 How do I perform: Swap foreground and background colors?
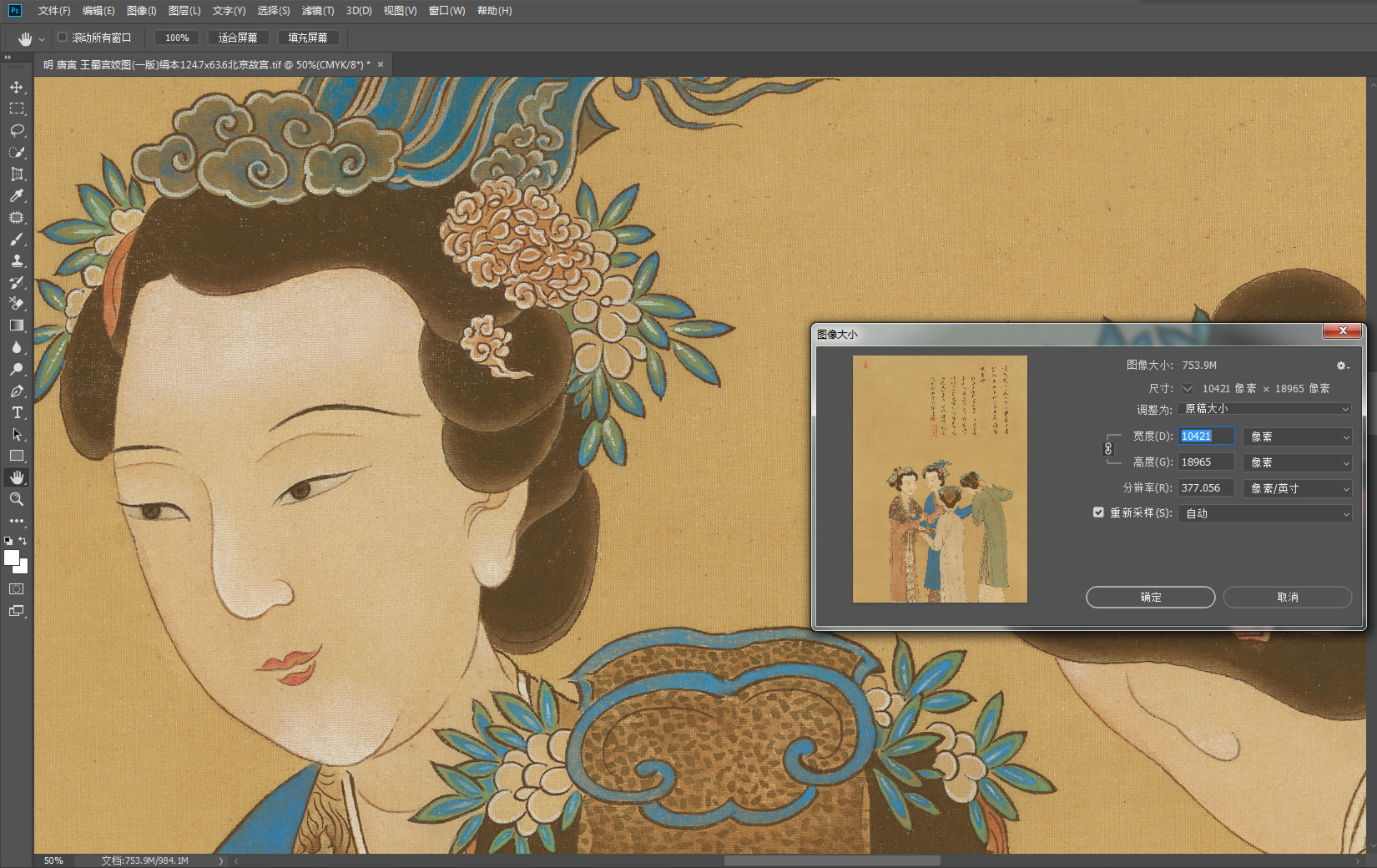coord(23,541)
